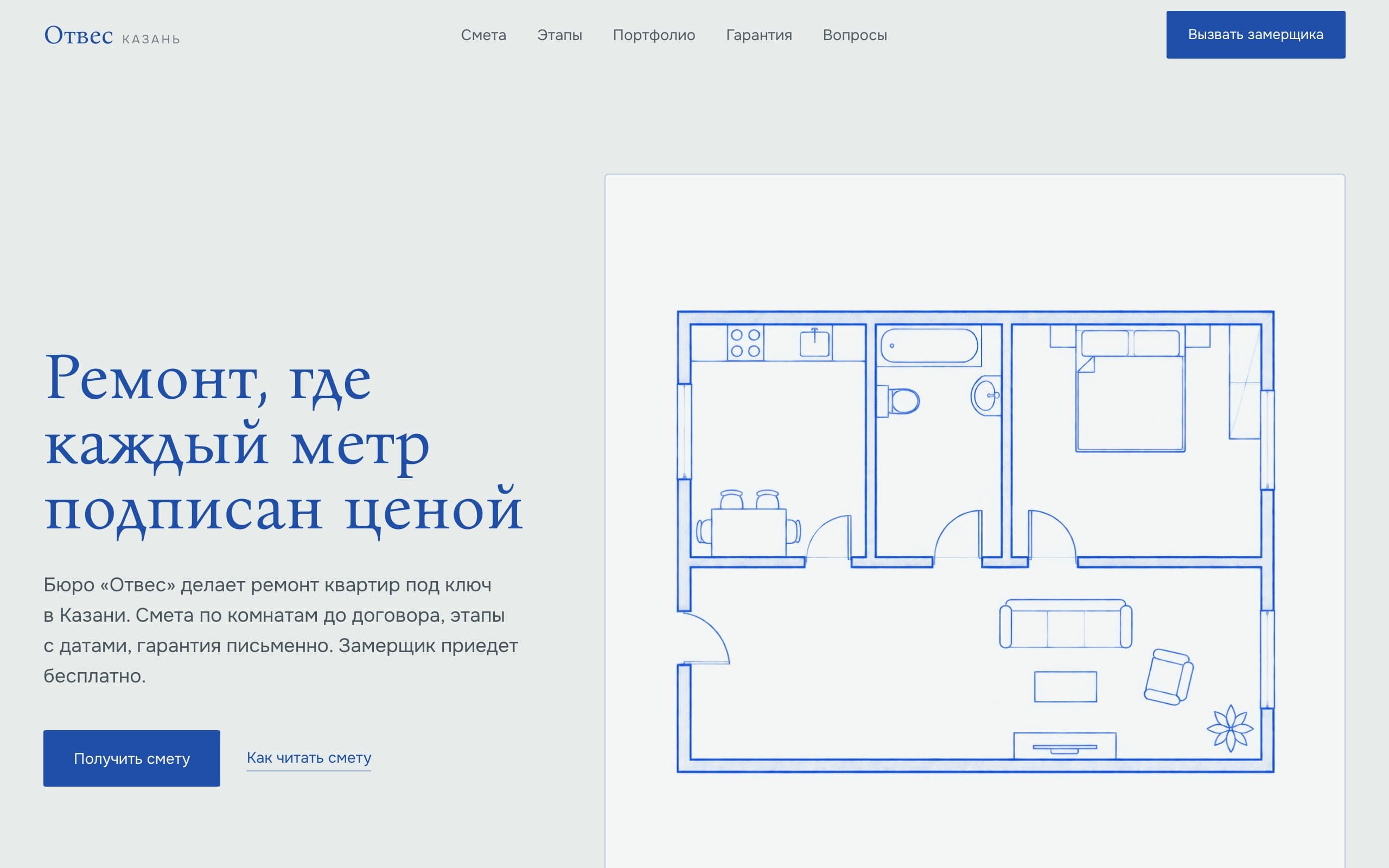The height and width of the screenshot is (868, 1389).
Task: Open the Смета menu item
Action: [483, 35]
